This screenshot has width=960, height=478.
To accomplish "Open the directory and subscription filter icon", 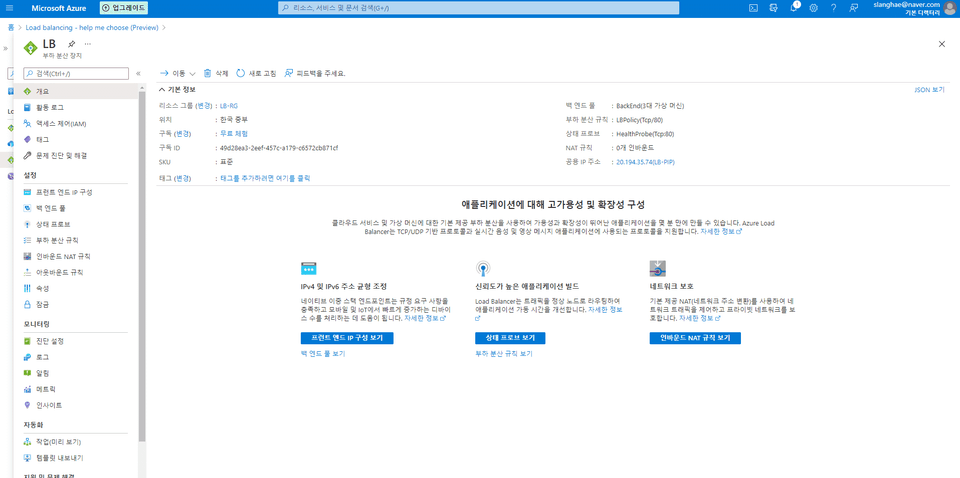I will pos(774,8).
